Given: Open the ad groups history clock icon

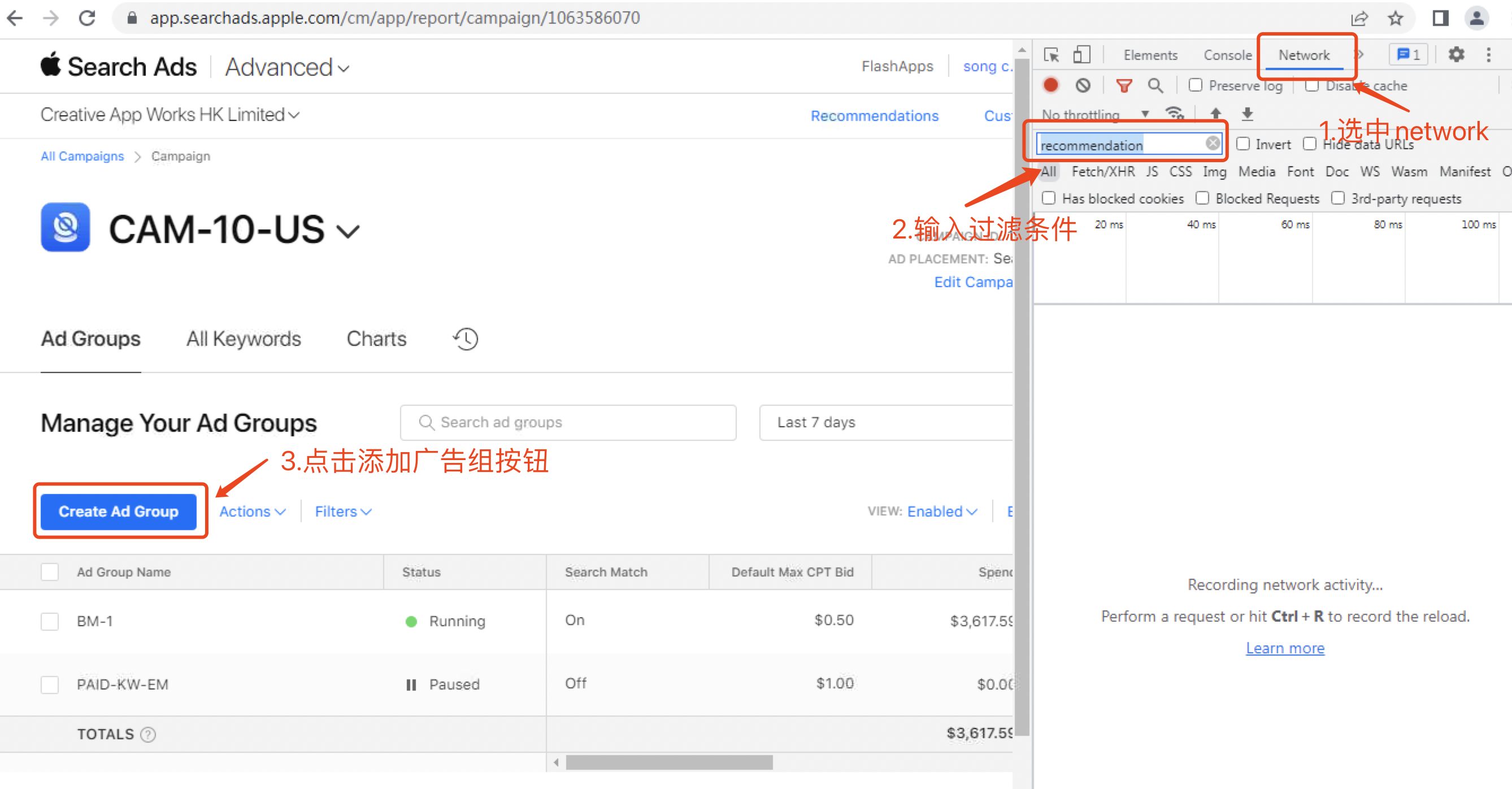Looking at the screenshot, I should [x=466, y=339].
